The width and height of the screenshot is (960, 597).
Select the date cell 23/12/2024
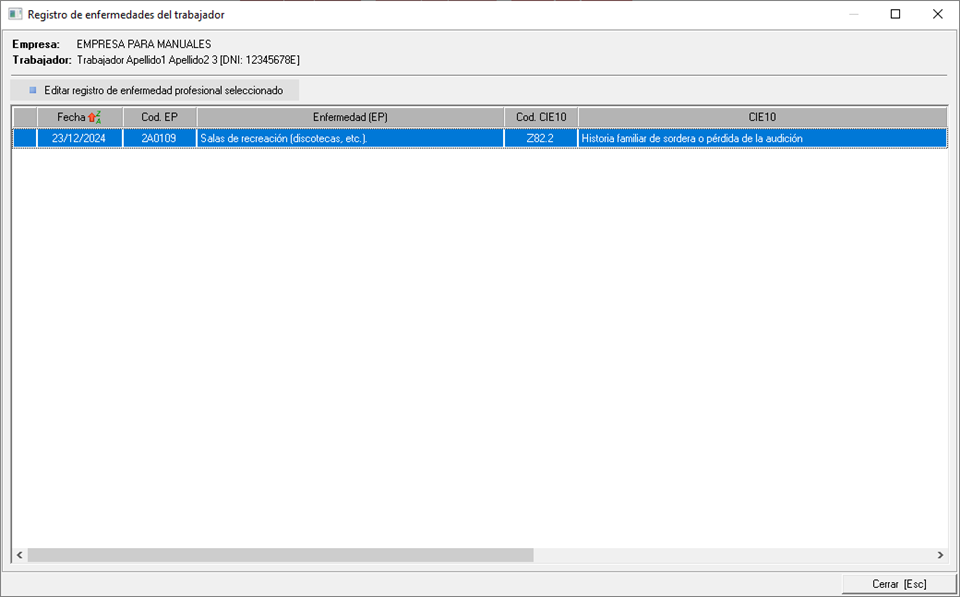79,139
